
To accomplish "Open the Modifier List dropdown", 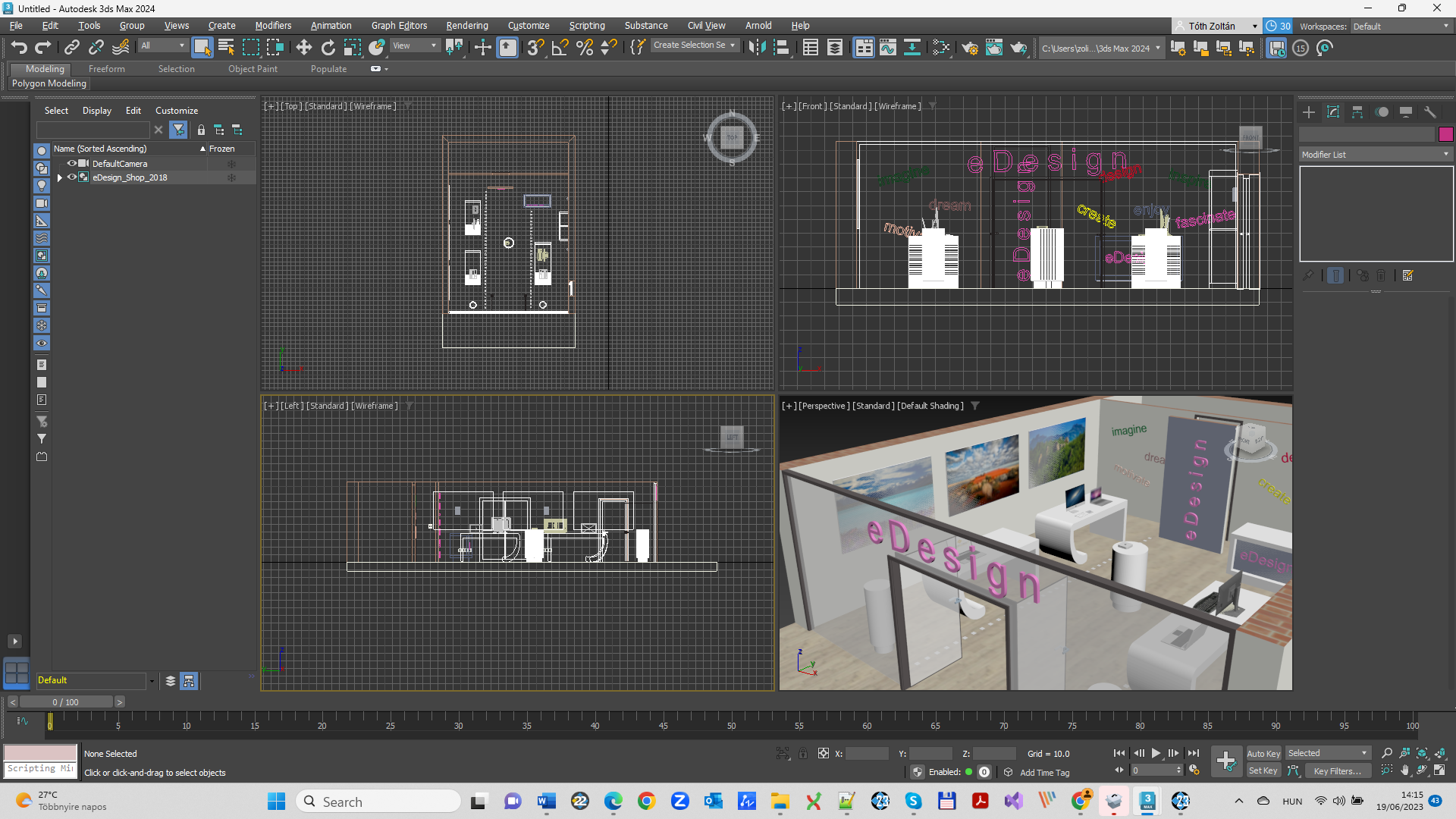I will [1375, 154].
